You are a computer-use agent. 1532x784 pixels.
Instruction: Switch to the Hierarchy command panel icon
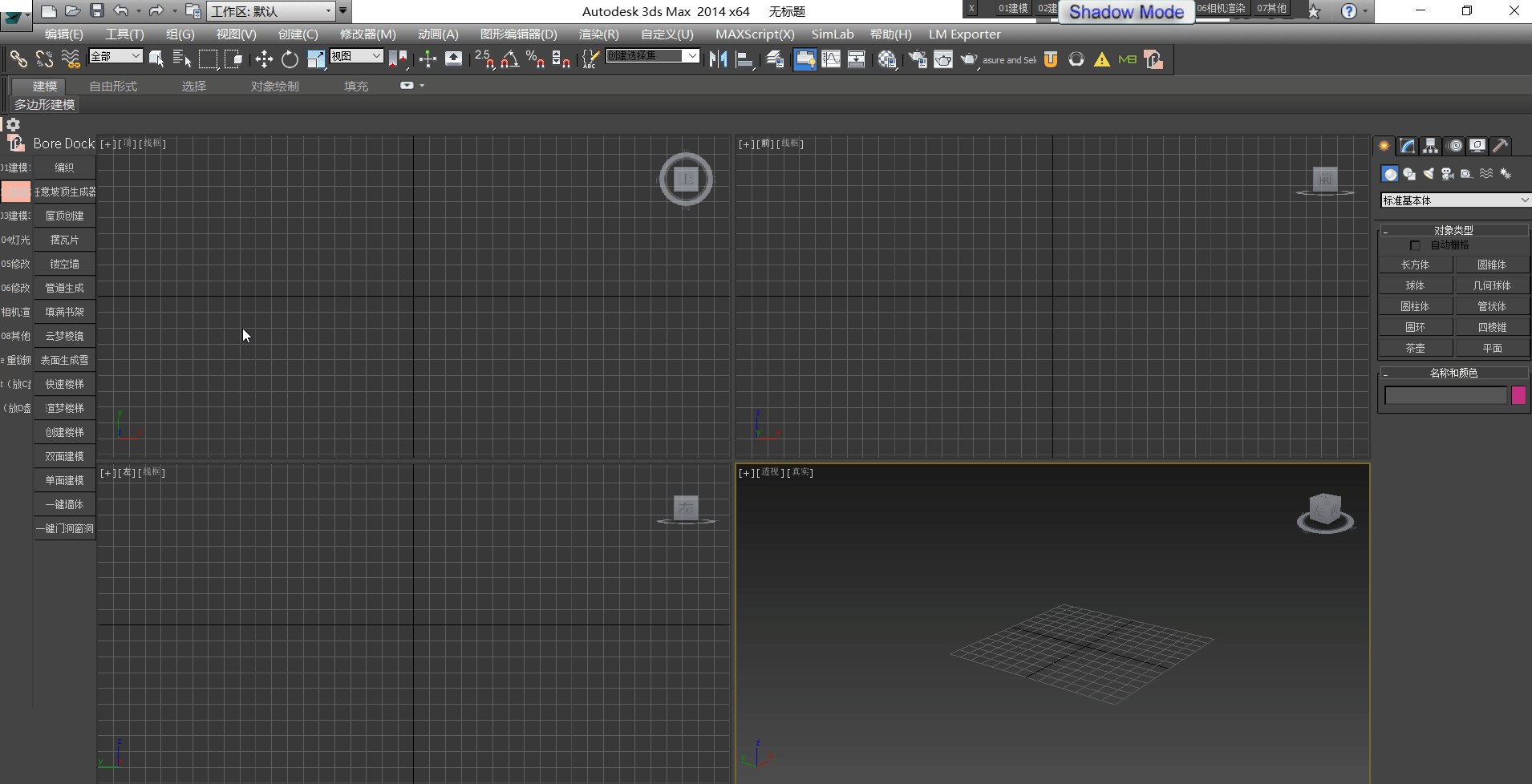pos(1431,146)
